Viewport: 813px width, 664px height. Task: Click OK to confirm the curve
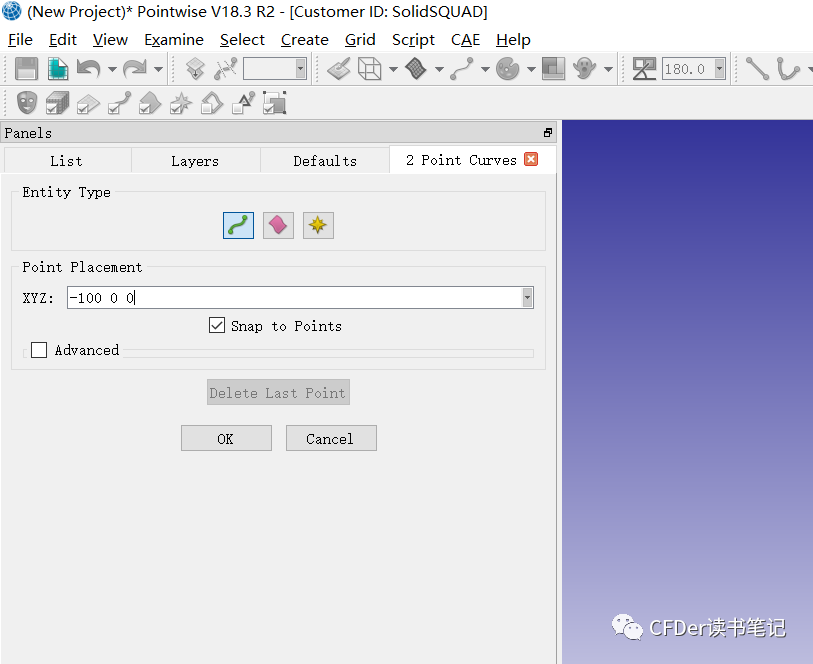226,439
